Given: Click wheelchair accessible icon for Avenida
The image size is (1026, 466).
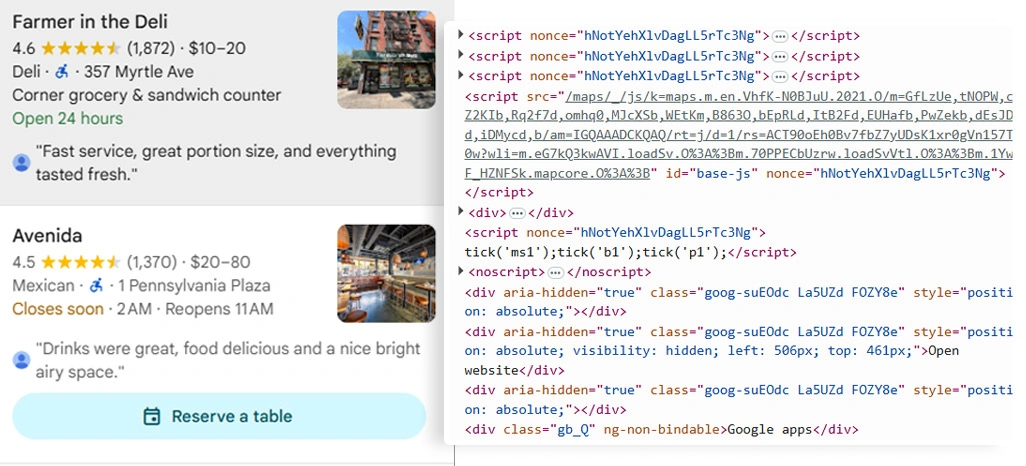Looking at the screenshot, I should click(x=96, y=285).
